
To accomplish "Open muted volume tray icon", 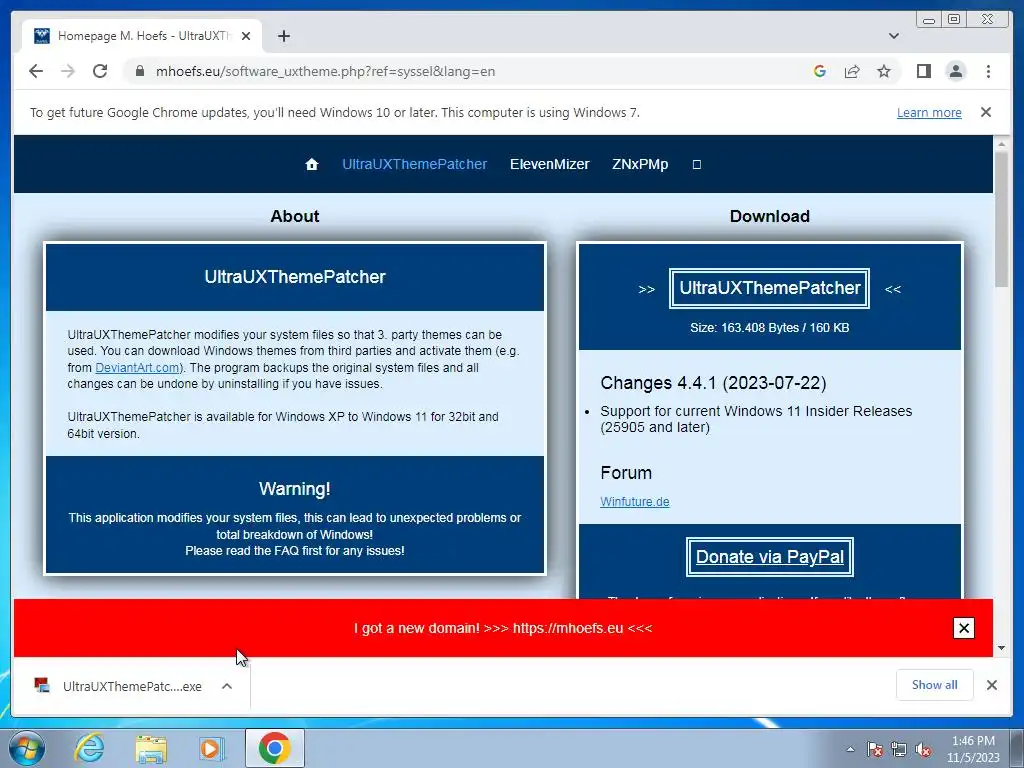I will [x=923, y=749].
